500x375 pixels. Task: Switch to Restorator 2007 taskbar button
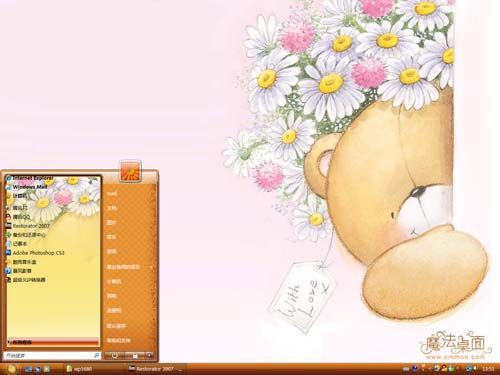[x=155, y=369]
